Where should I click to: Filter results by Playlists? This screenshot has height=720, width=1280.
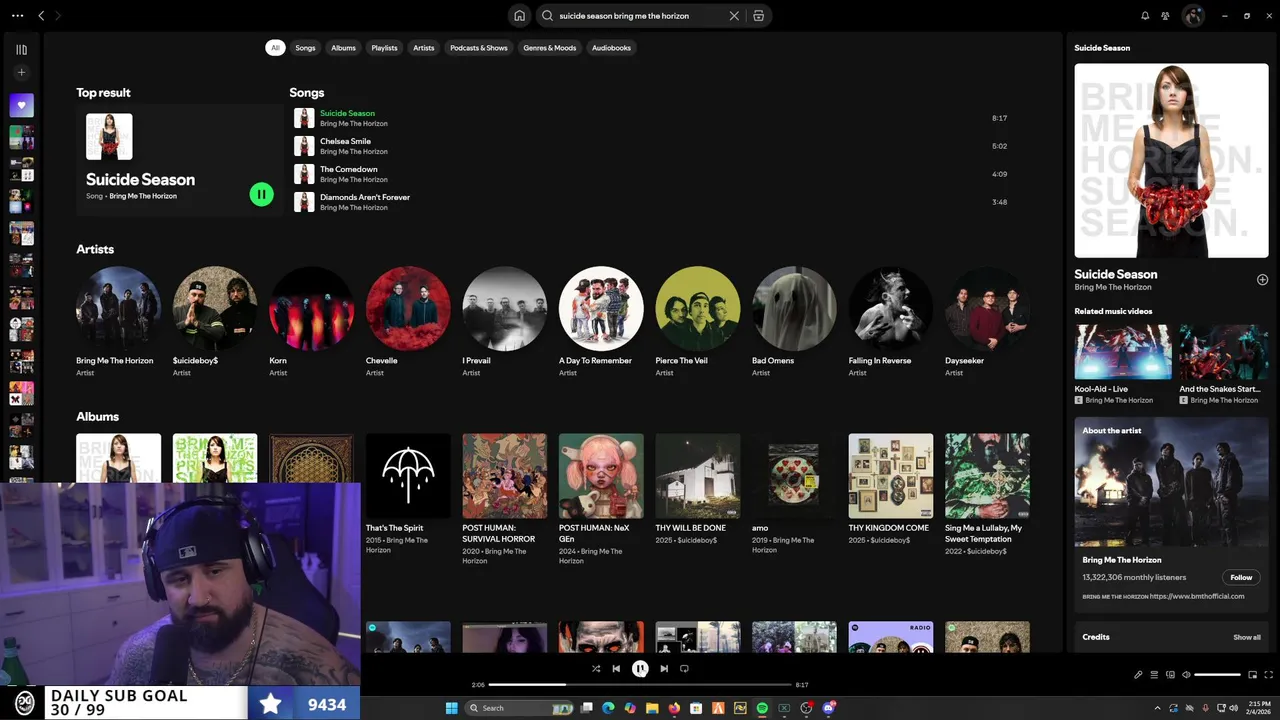point(384,48)
